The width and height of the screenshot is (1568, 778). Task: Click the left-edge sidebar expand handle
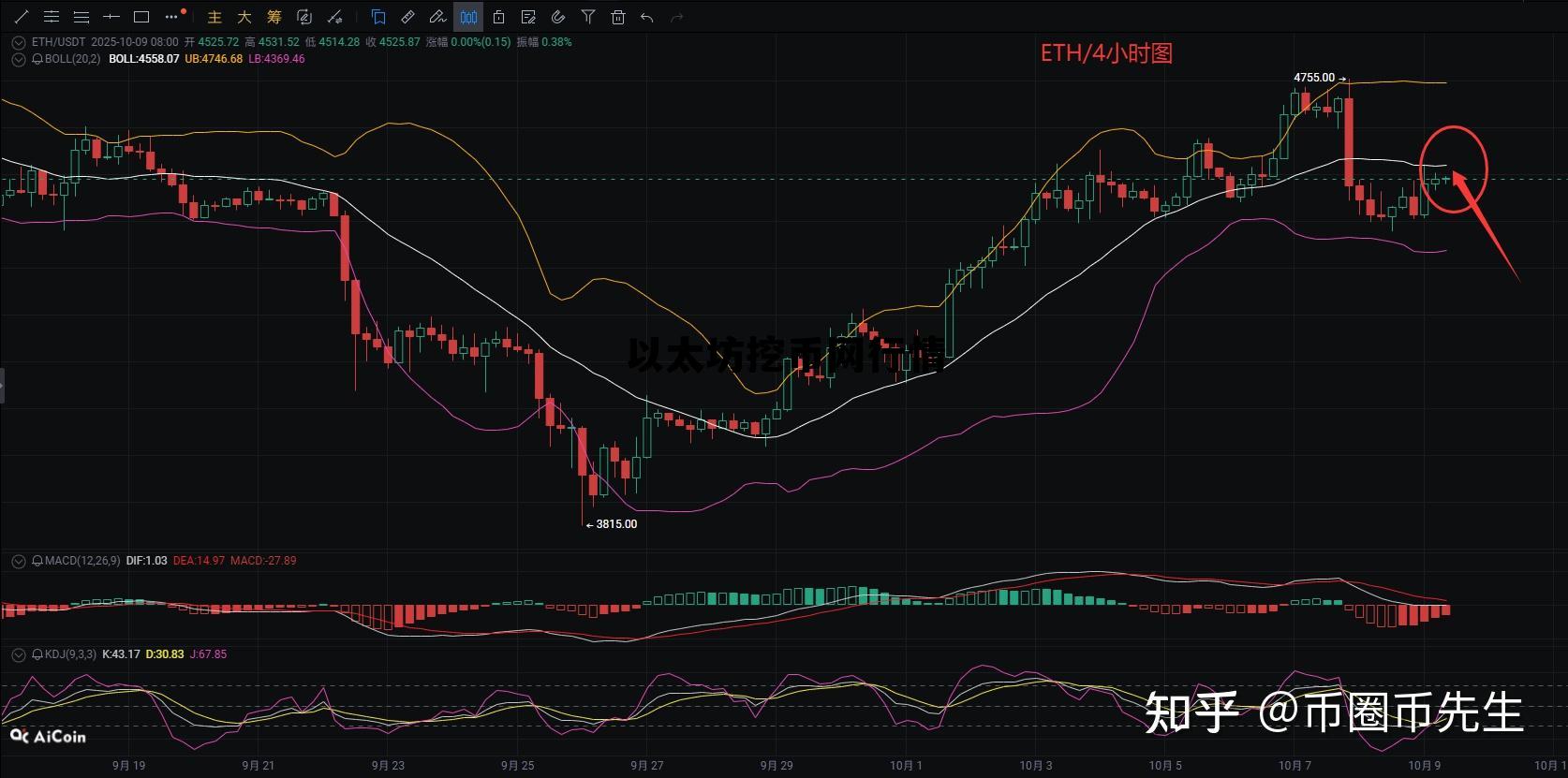click(3, 385)
